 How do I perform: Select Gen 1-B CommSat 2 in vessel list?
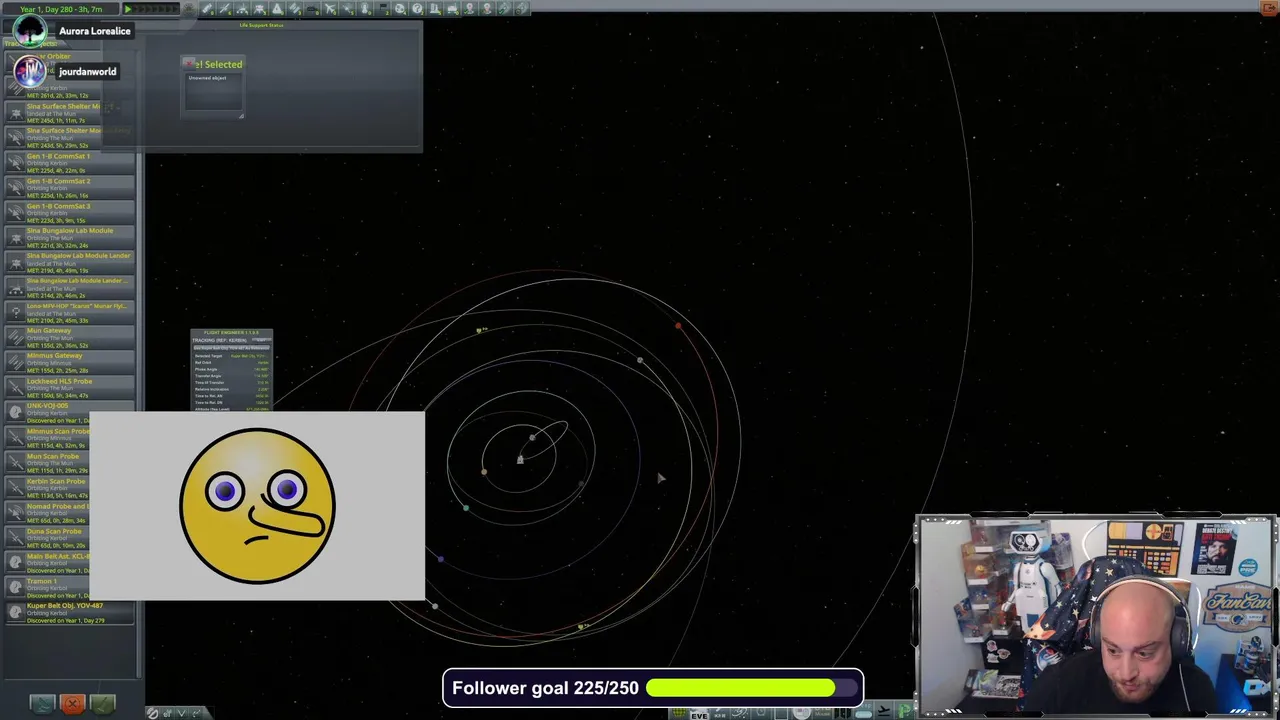coord(70,188)
